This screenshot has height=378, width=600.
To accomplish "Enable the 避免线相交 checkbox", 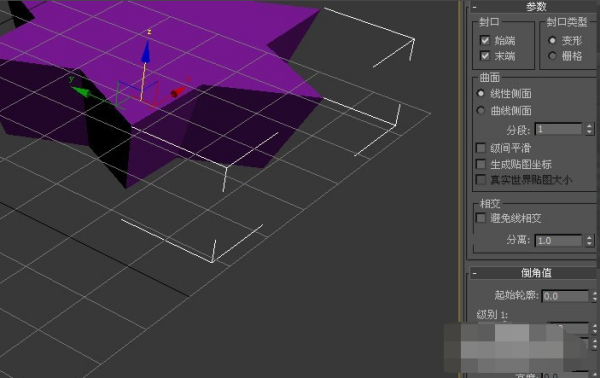I will click(x=481, y=218).
